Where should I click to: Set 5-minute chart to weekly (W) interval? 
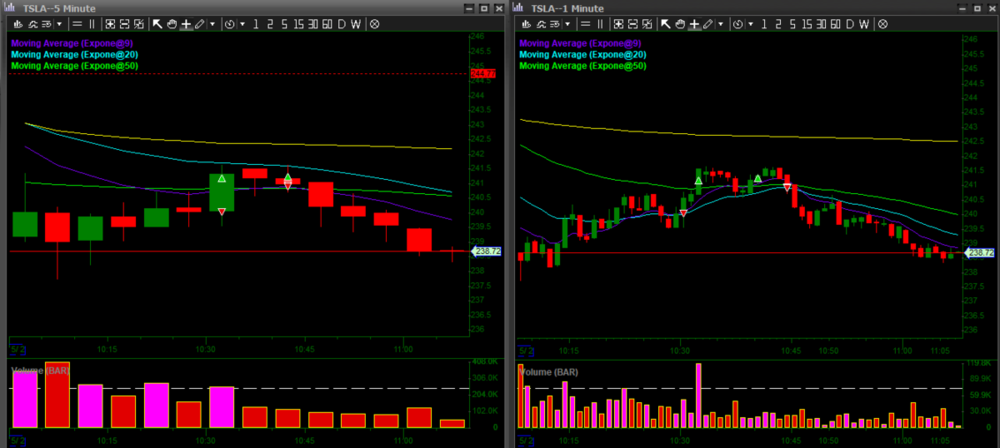coord(356,23)
